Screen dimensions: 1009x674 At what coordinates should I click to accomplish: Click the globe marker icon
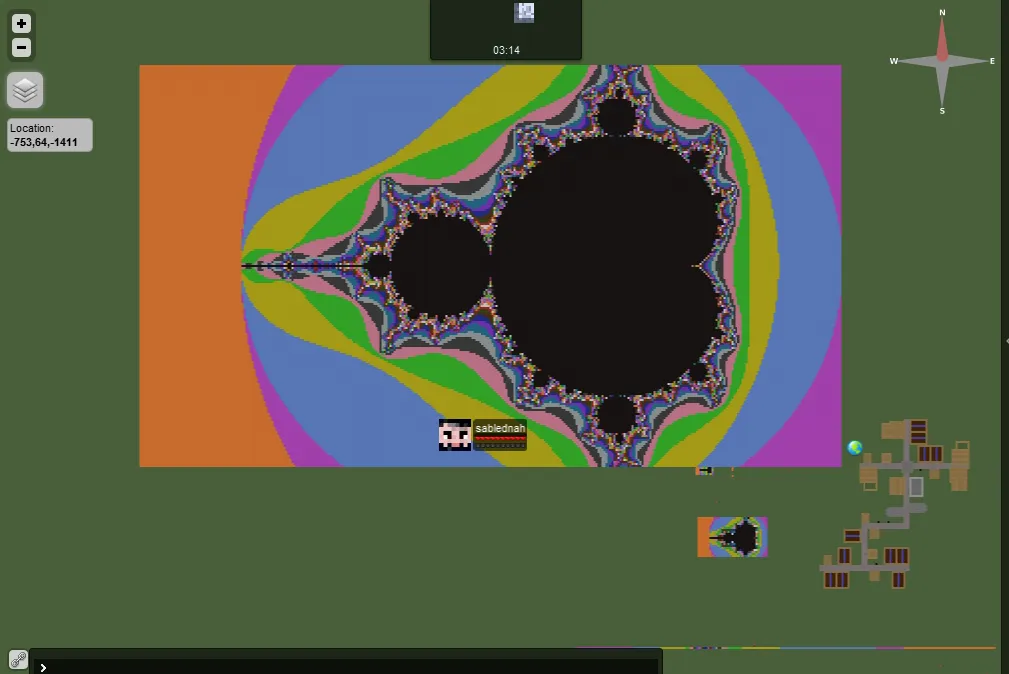(x=855, y=447)
